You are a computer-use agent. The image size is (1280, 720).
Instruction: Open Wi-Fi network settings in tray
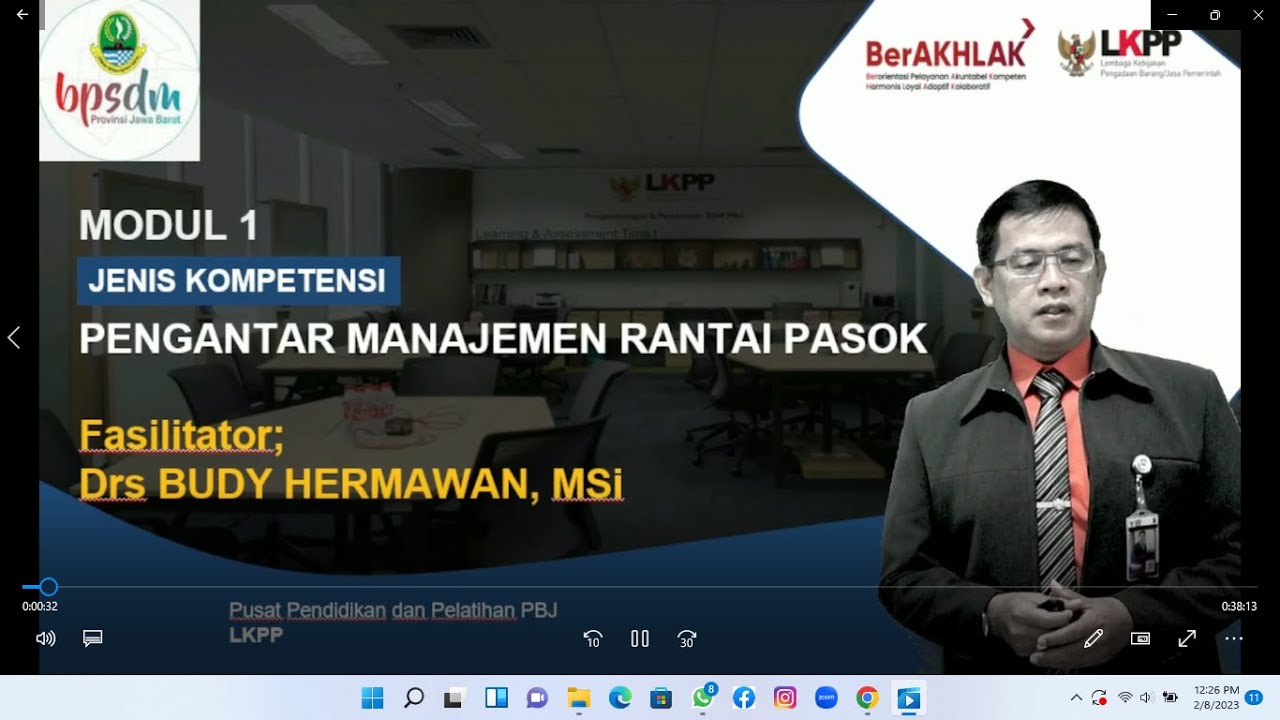pos(1125,698)
